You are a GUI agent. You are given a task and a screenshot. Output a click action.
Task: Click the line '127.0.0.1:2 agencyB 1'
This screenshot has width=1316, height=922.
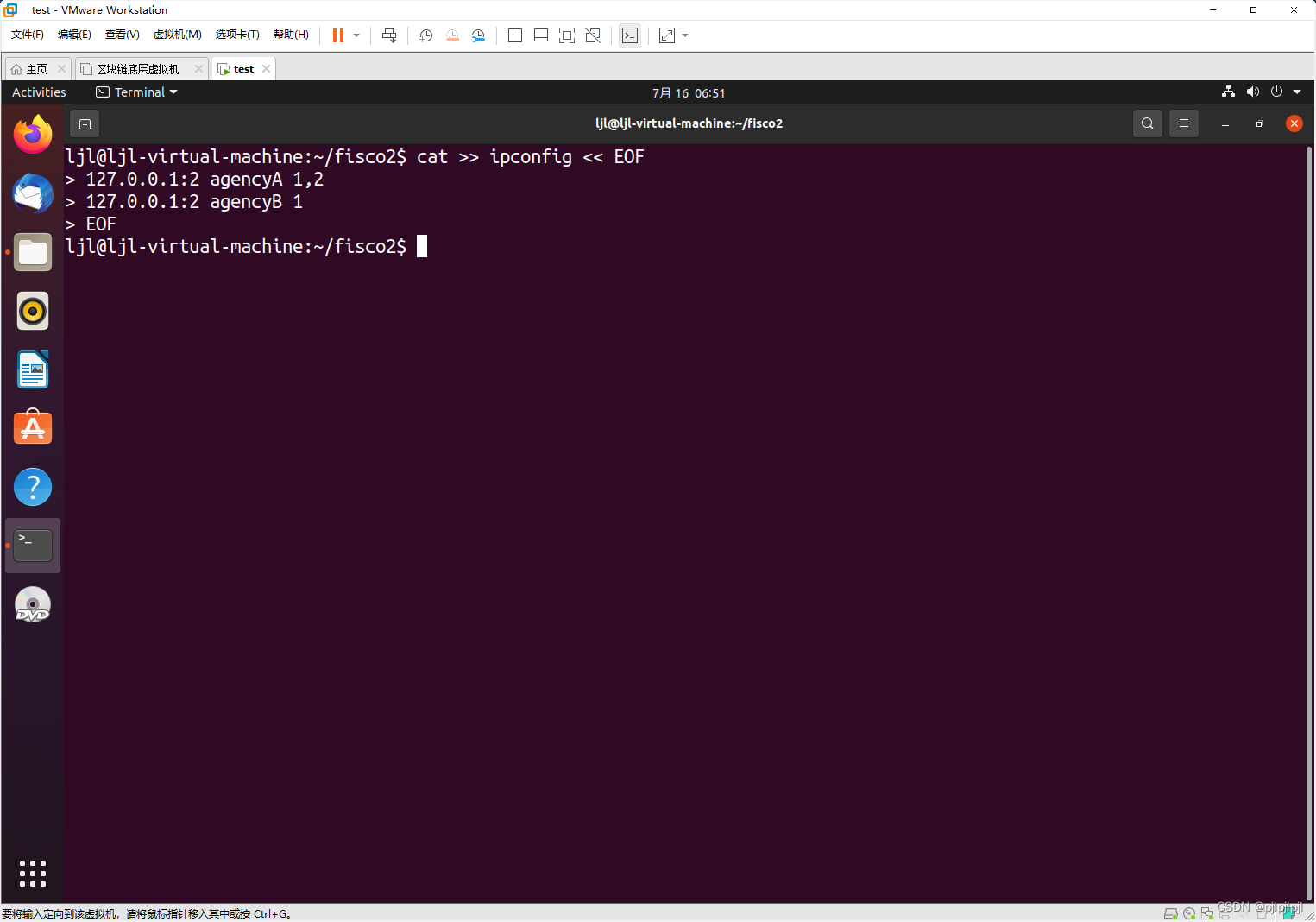[194, 201]
